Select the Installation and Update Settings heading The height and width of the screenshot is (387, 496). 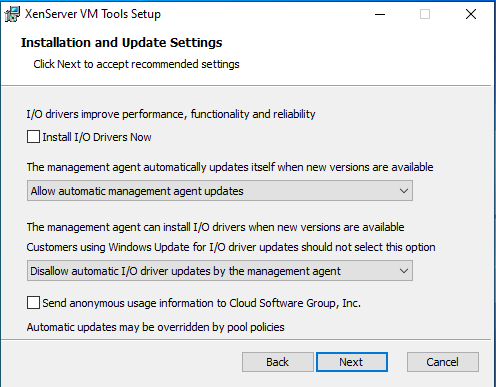click(122, 43)
